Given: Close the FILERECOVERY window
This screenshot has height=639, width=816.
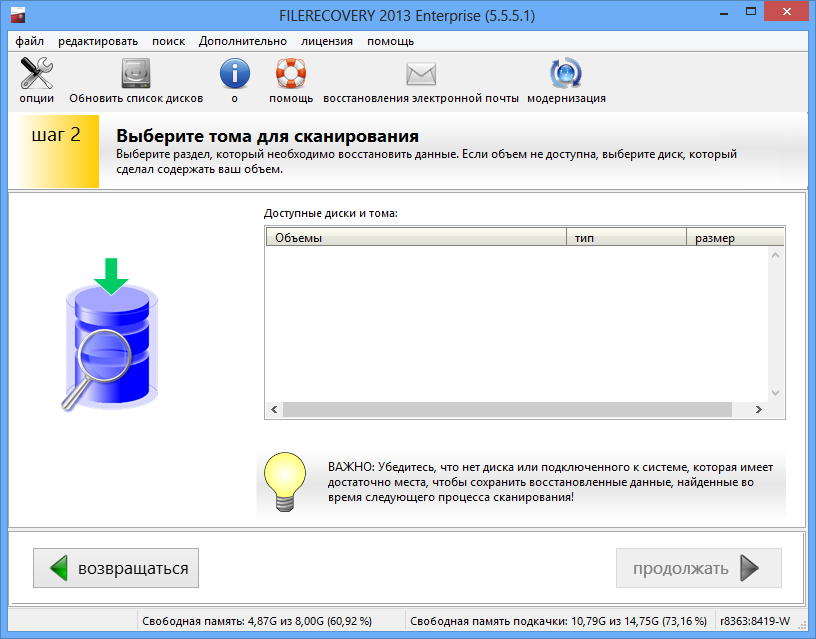Looking at the screenshot, I should click(x=786, y=12).
